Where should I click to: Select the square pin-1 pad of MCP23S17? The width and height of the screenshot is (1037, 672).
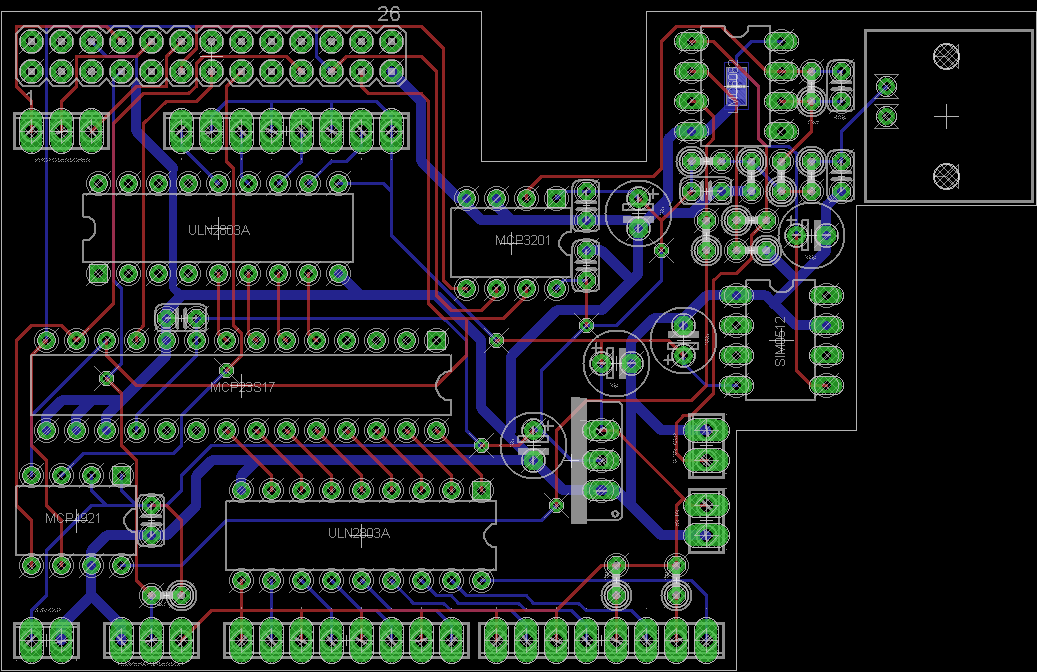click(x=436, y=341)
